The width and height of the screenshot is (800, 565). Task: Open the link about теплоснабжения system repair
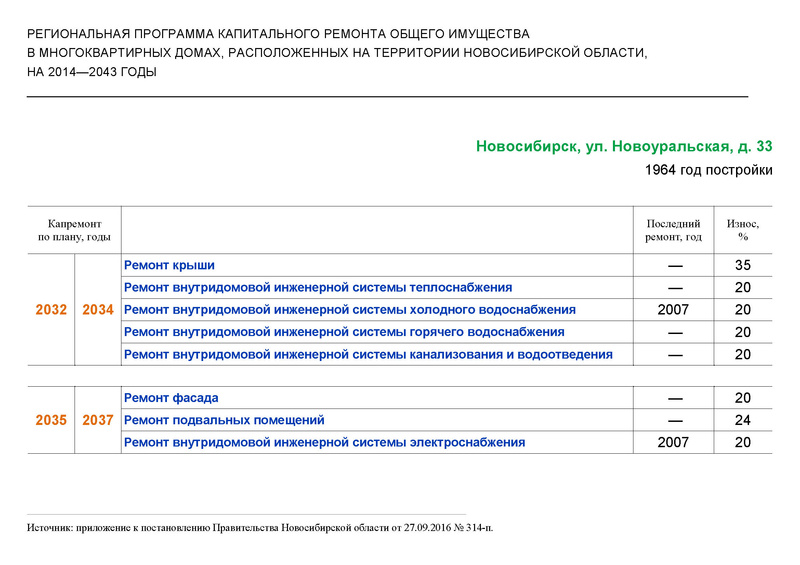click(x=318, y=287)
